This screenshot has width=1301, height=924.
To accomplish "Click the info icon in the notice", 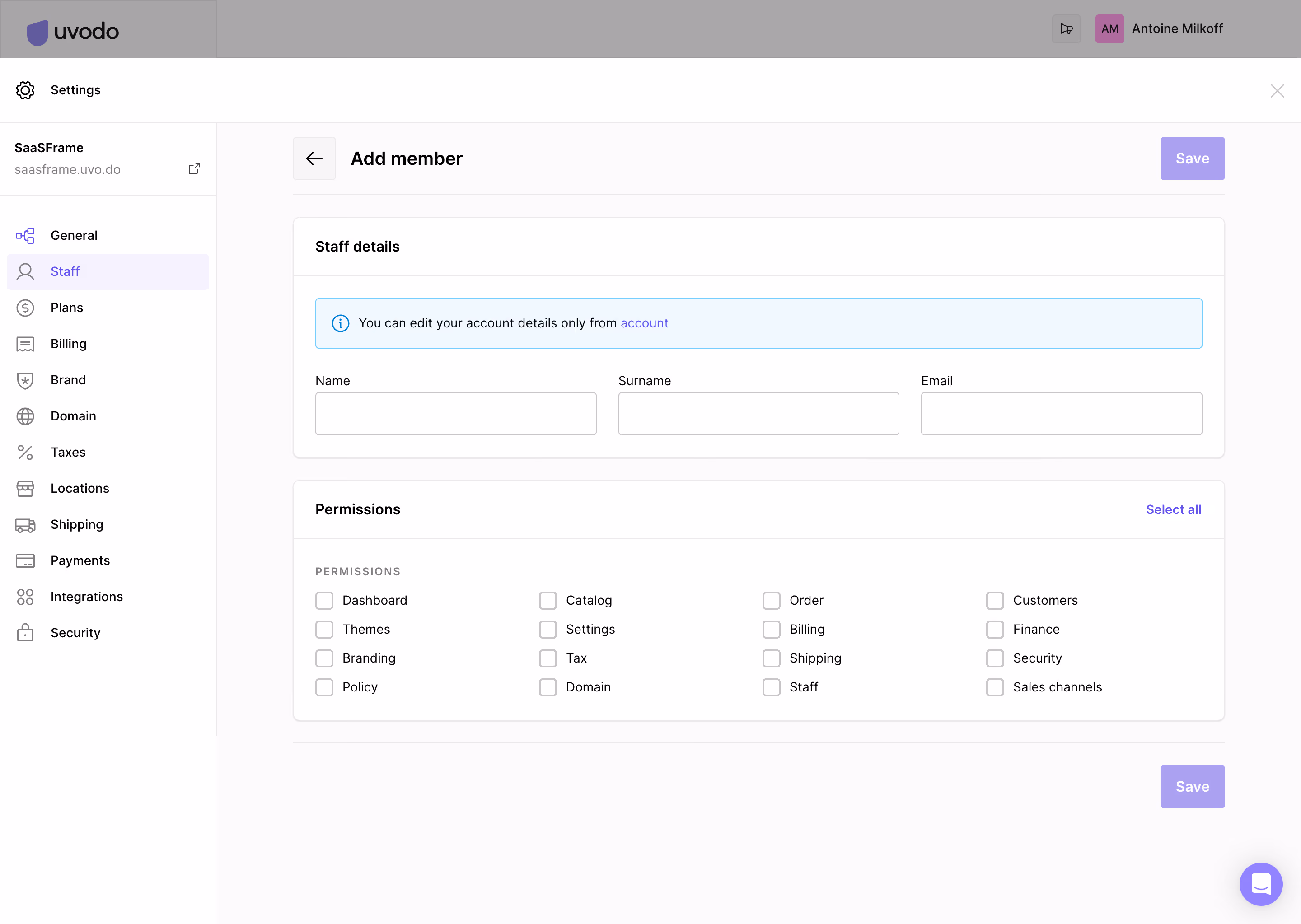I will (x=340, y=323).
